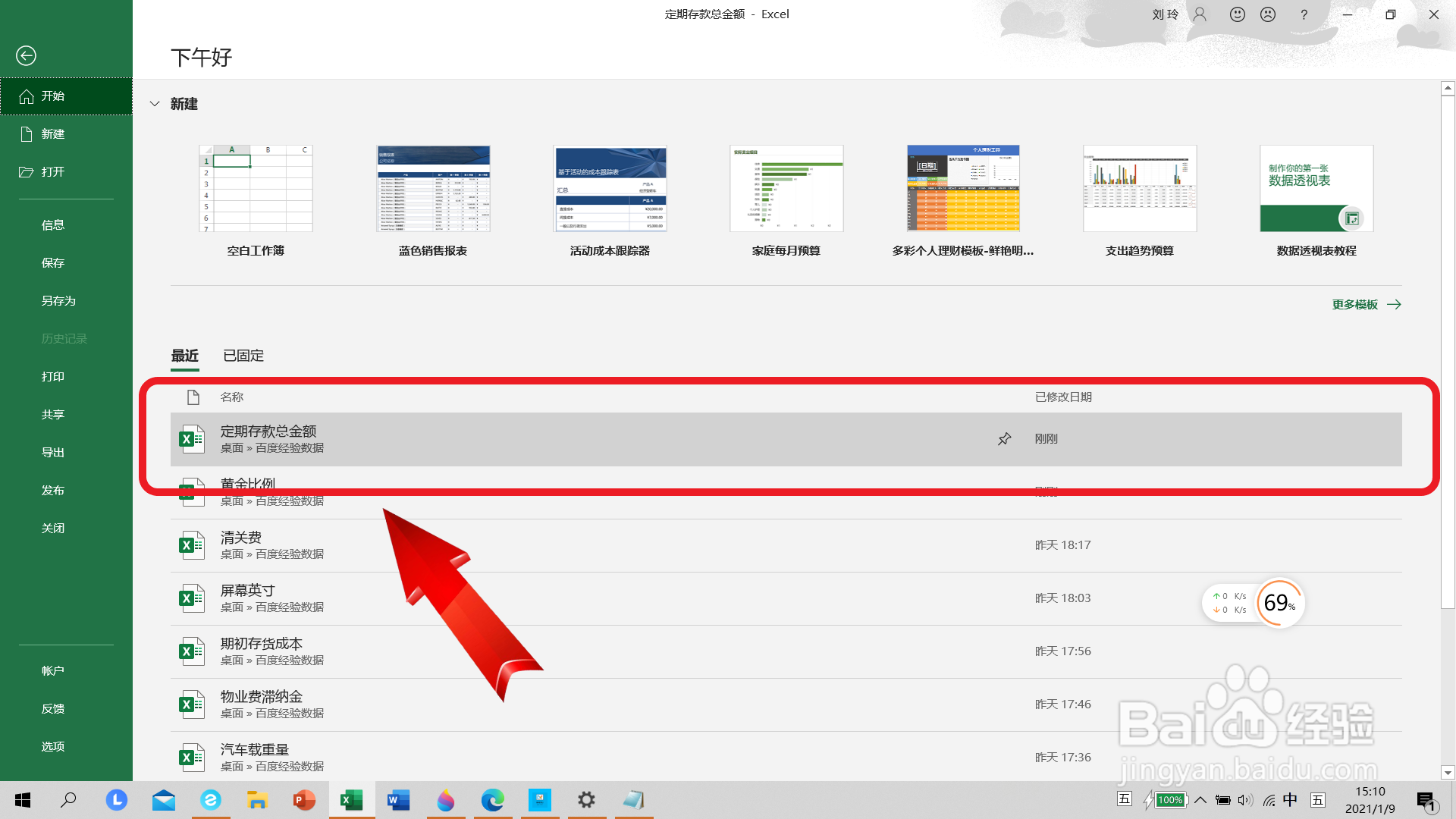Open Mail app from taskbar
1456x819 pixels.
click(x=163, y=800)
